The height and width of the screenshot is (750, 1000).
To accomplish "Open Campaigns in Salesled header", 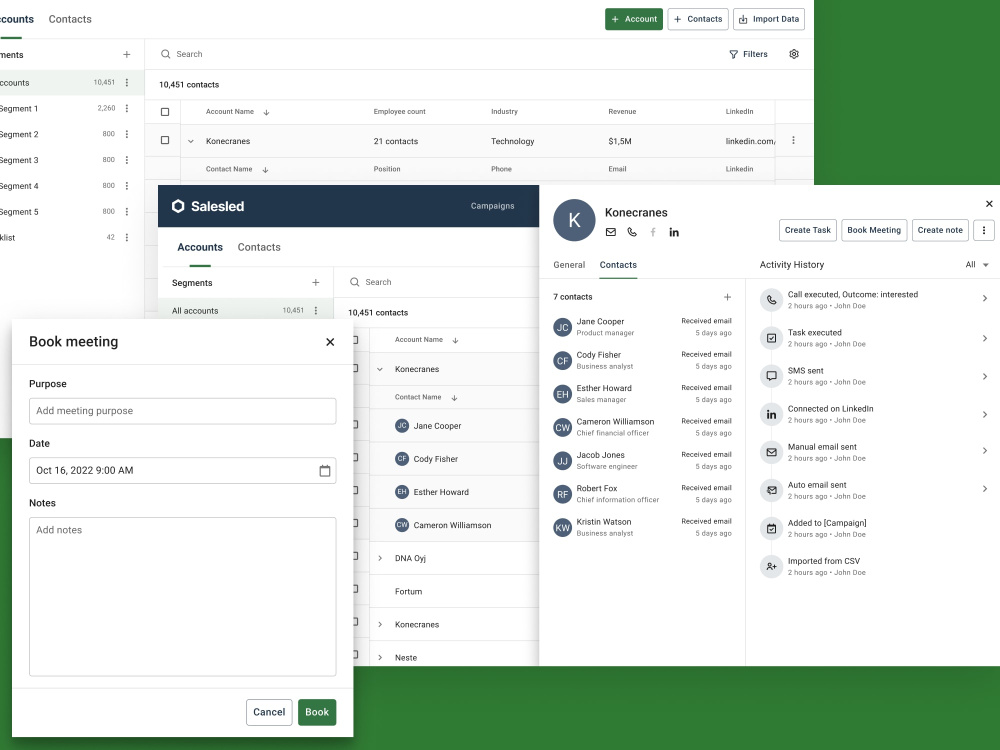I will [492, 206].
